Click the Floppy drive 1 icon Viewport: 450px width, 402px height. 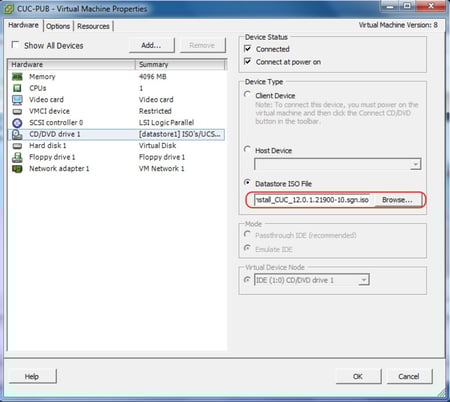(x=17, y=157)
